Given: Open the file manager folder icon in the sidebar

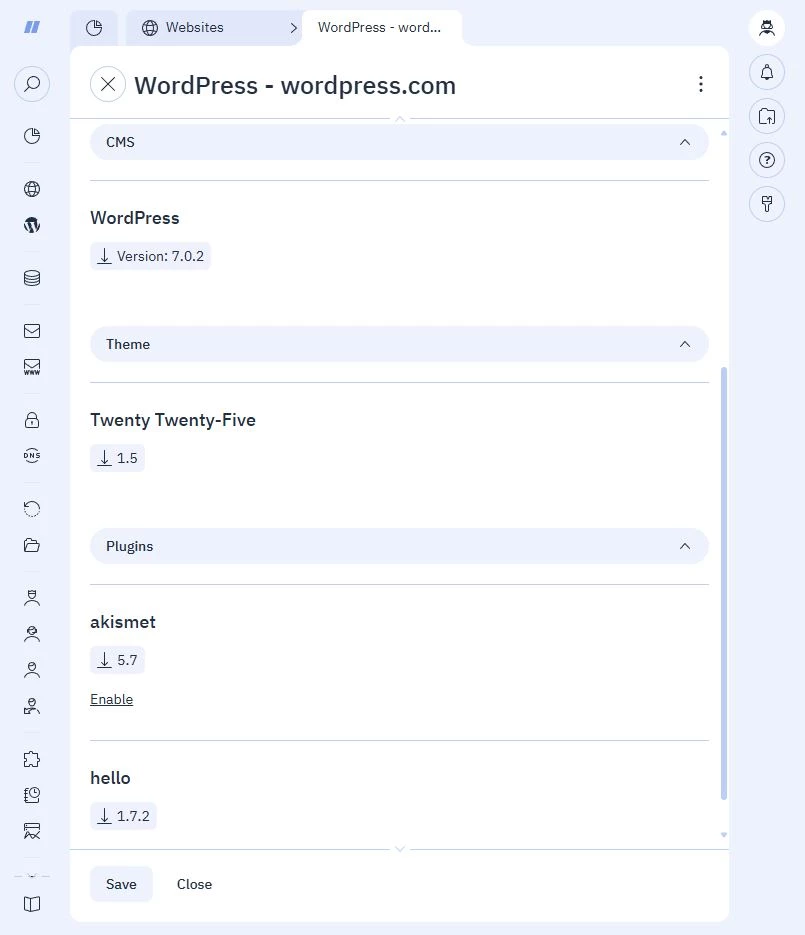Looking at the screenshot, I should [x=32, y=544].
